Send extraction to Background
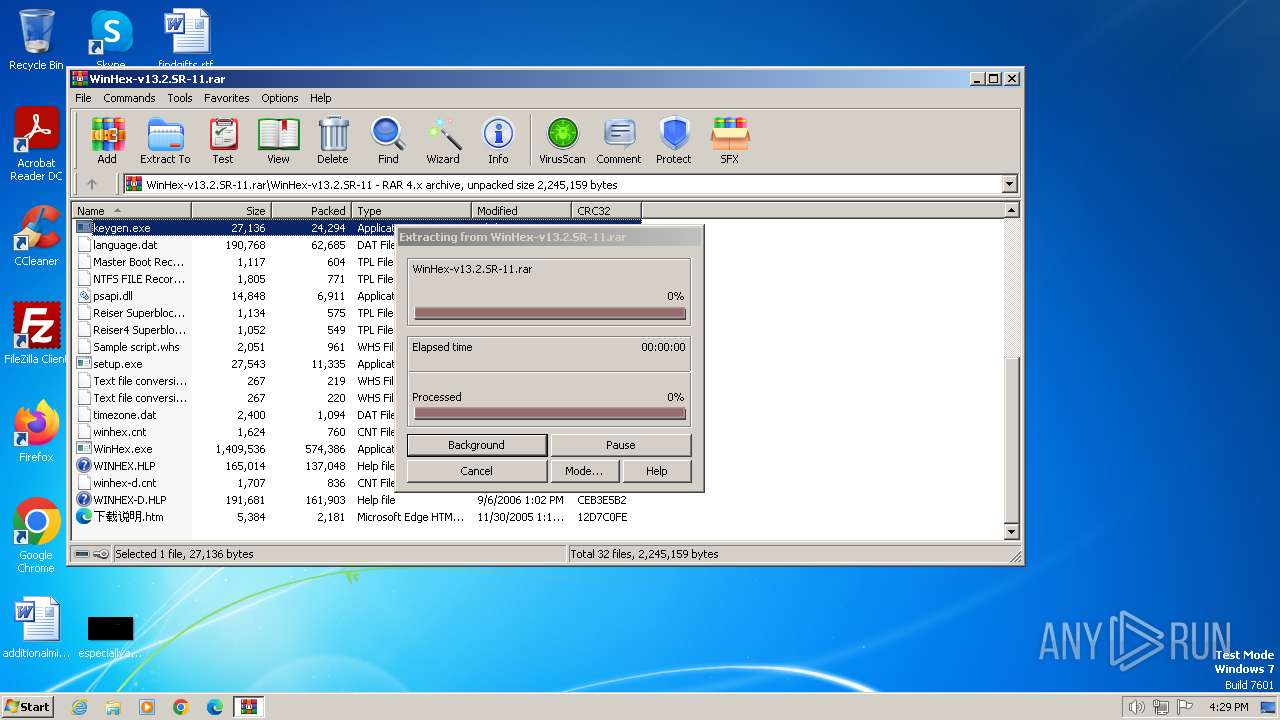 pyautogui.click(x=477, y=445)
